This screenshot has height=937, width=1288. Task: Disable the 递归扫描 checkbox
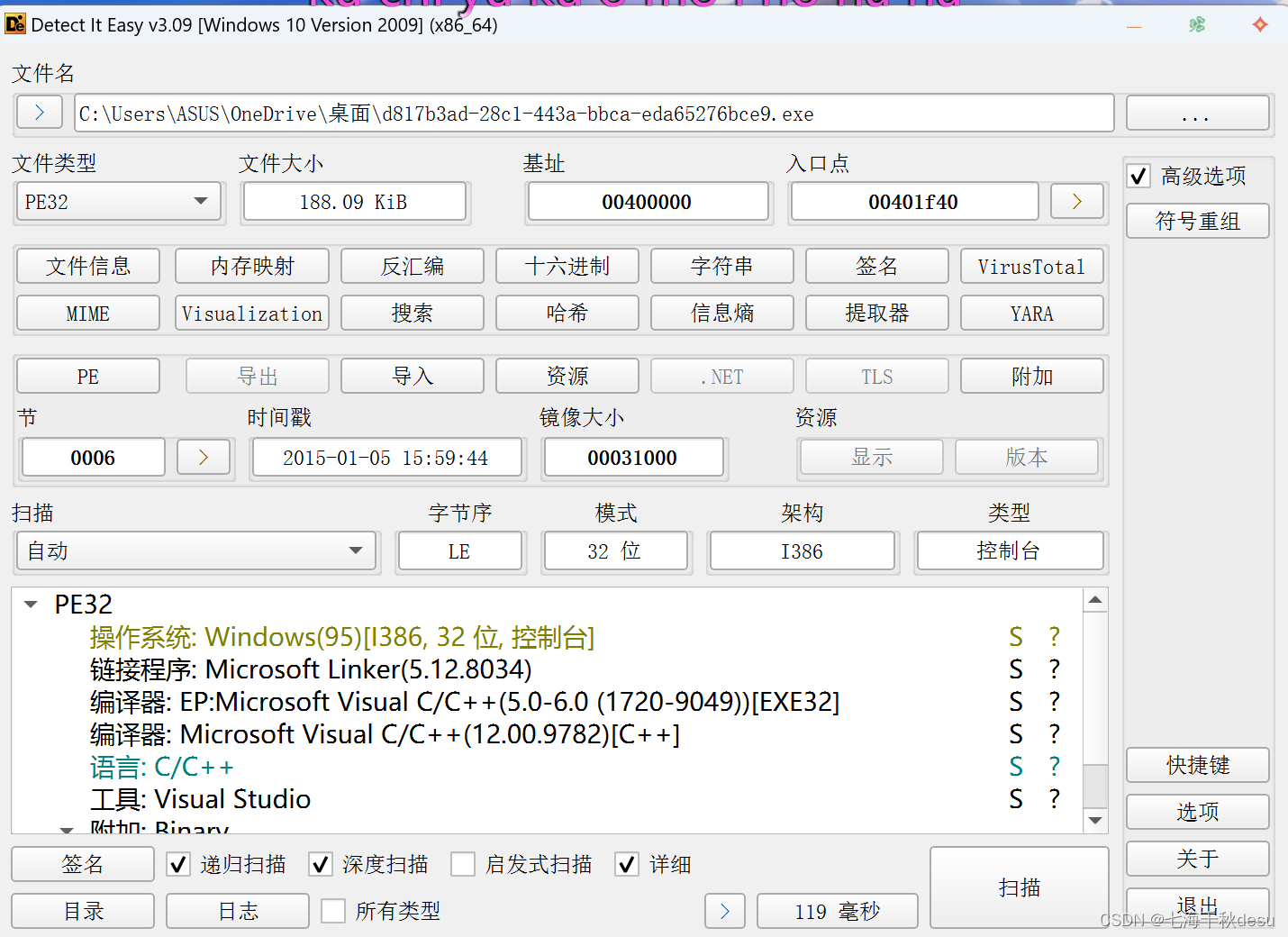(177, 864)
